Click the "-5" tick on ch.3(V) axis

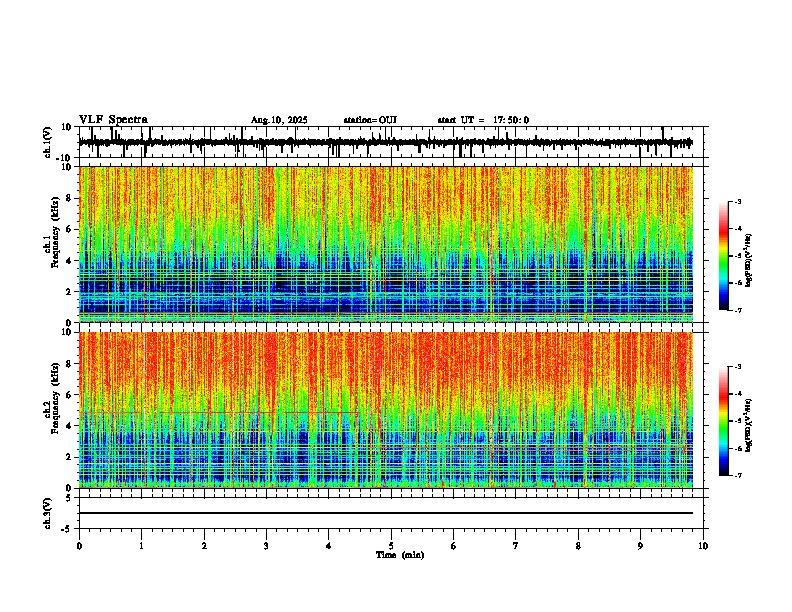(68, 529)
